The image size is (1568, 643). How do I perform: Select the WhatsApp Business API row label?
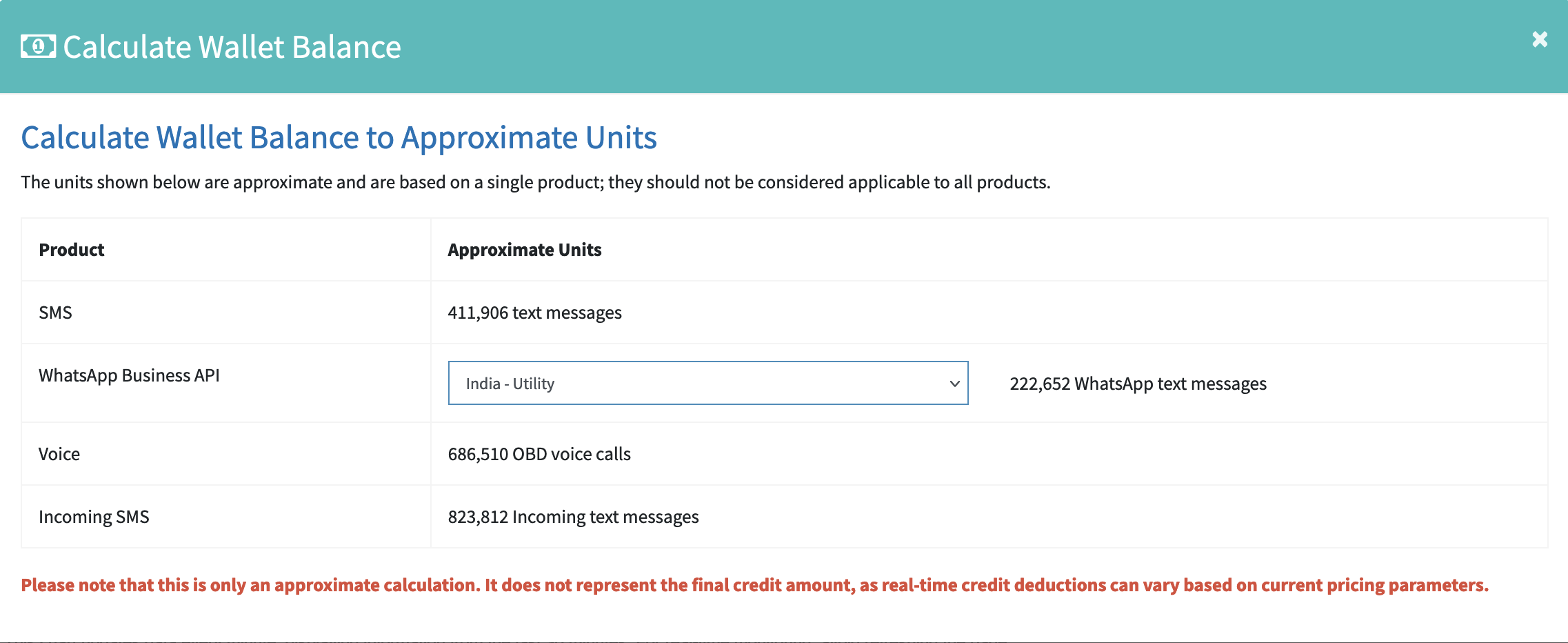click(x=129, y=375)
